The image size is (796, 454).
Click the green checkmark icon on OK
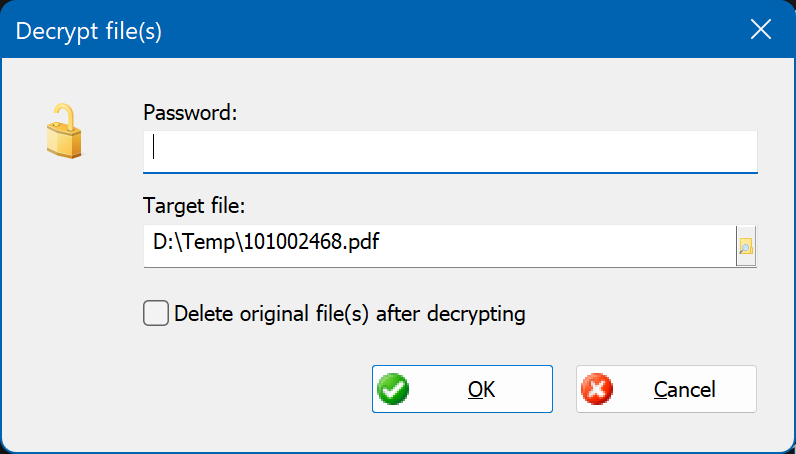(393, 389)
